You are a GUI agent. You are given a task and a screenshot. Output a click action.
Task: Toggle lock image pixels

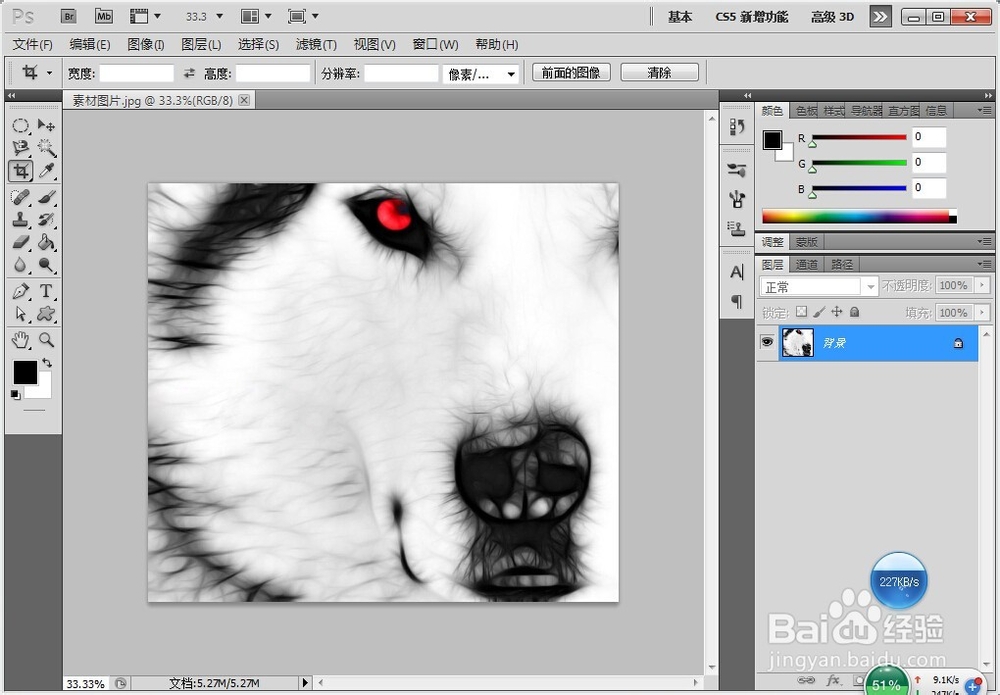coord(820,312)
